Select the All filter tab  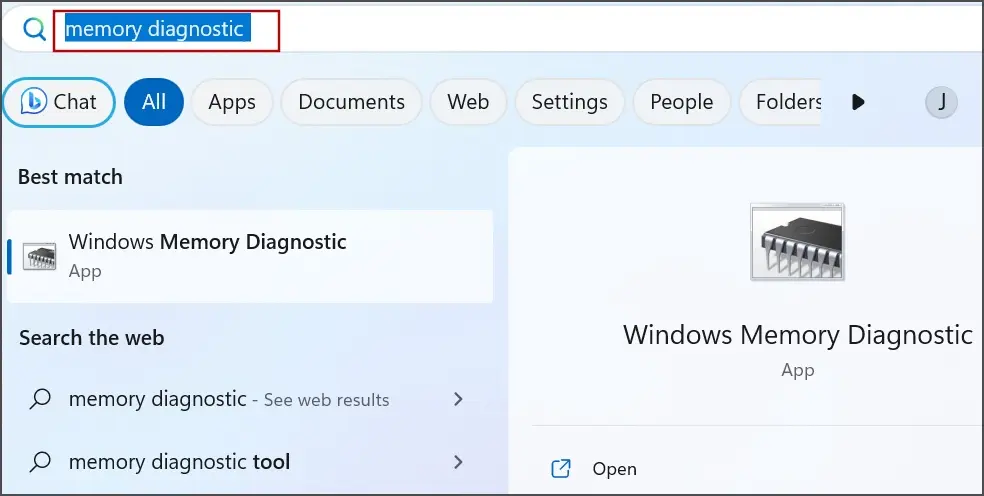point(154,102)
